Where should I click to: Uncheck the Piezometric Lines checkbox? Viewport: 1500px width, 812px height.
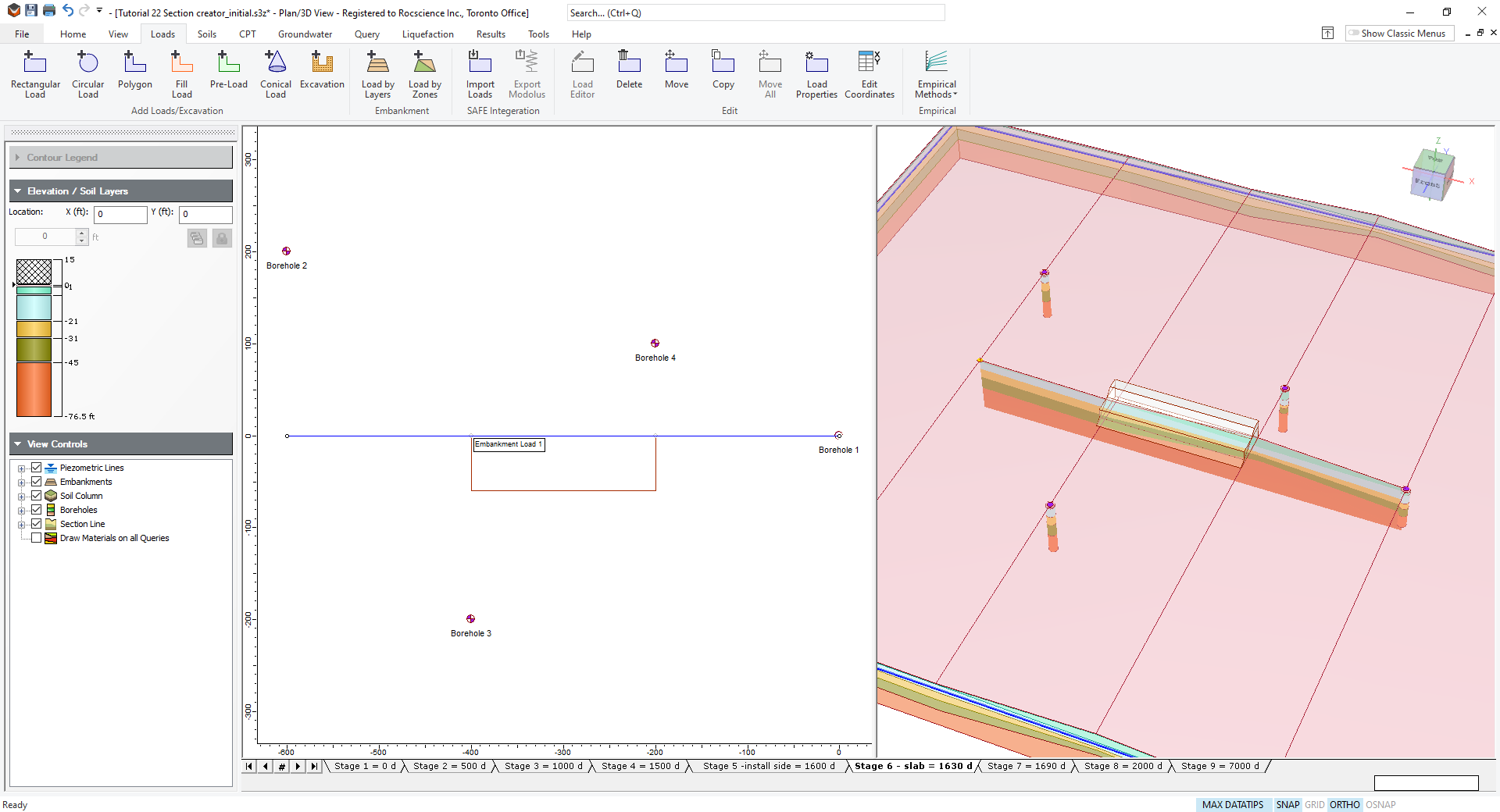tap(36, 468)
